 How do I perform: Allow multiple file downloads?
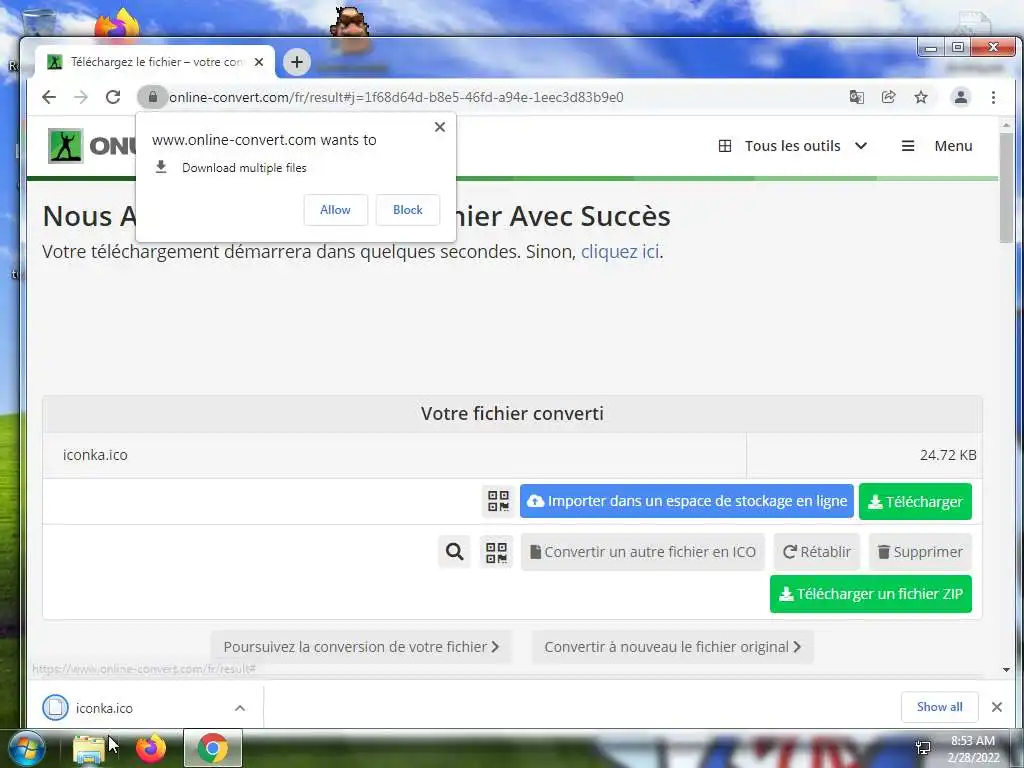(x=336, y=210)
